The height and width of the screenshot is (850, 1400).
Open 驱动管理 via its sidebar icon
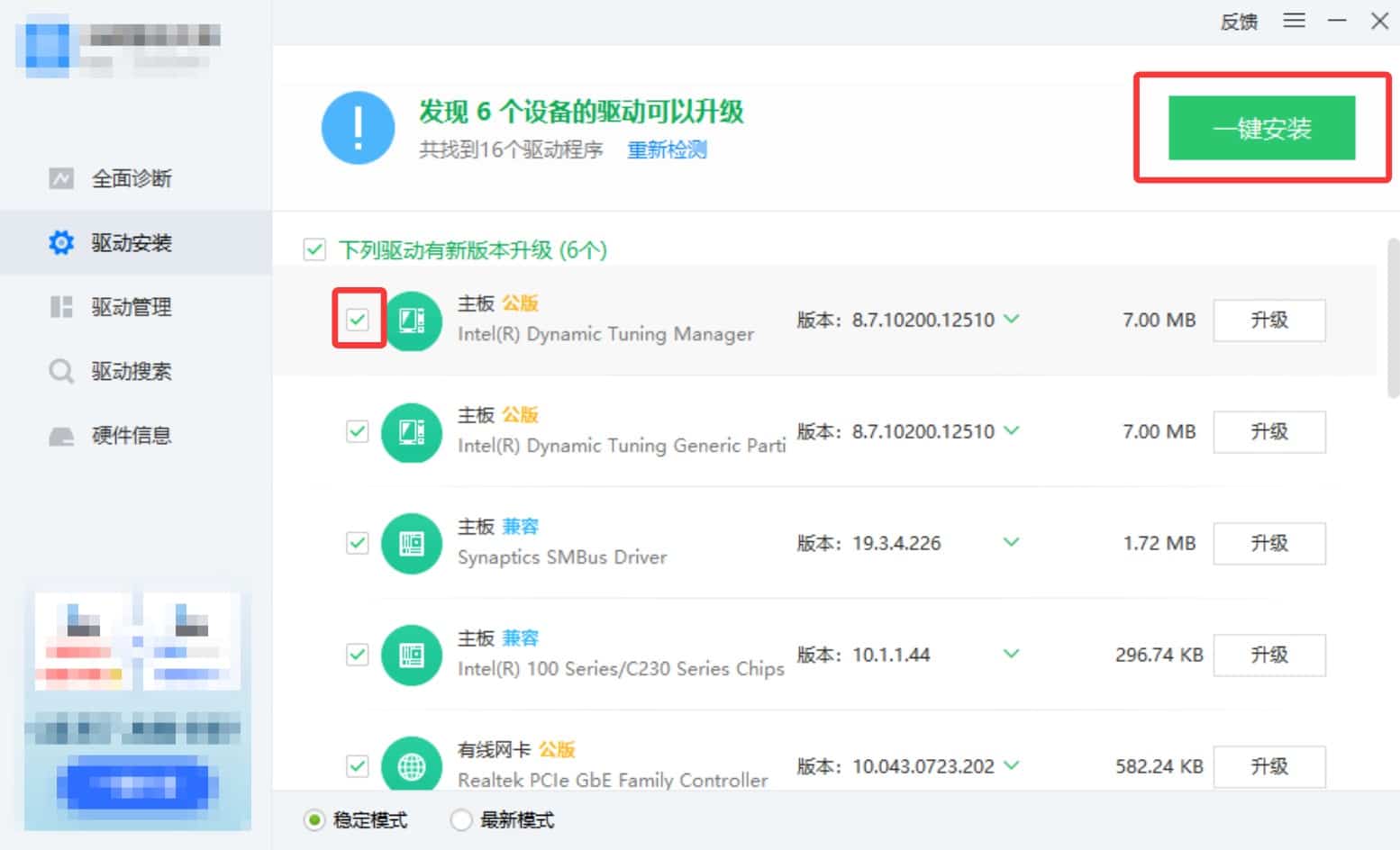coord(61,307)
